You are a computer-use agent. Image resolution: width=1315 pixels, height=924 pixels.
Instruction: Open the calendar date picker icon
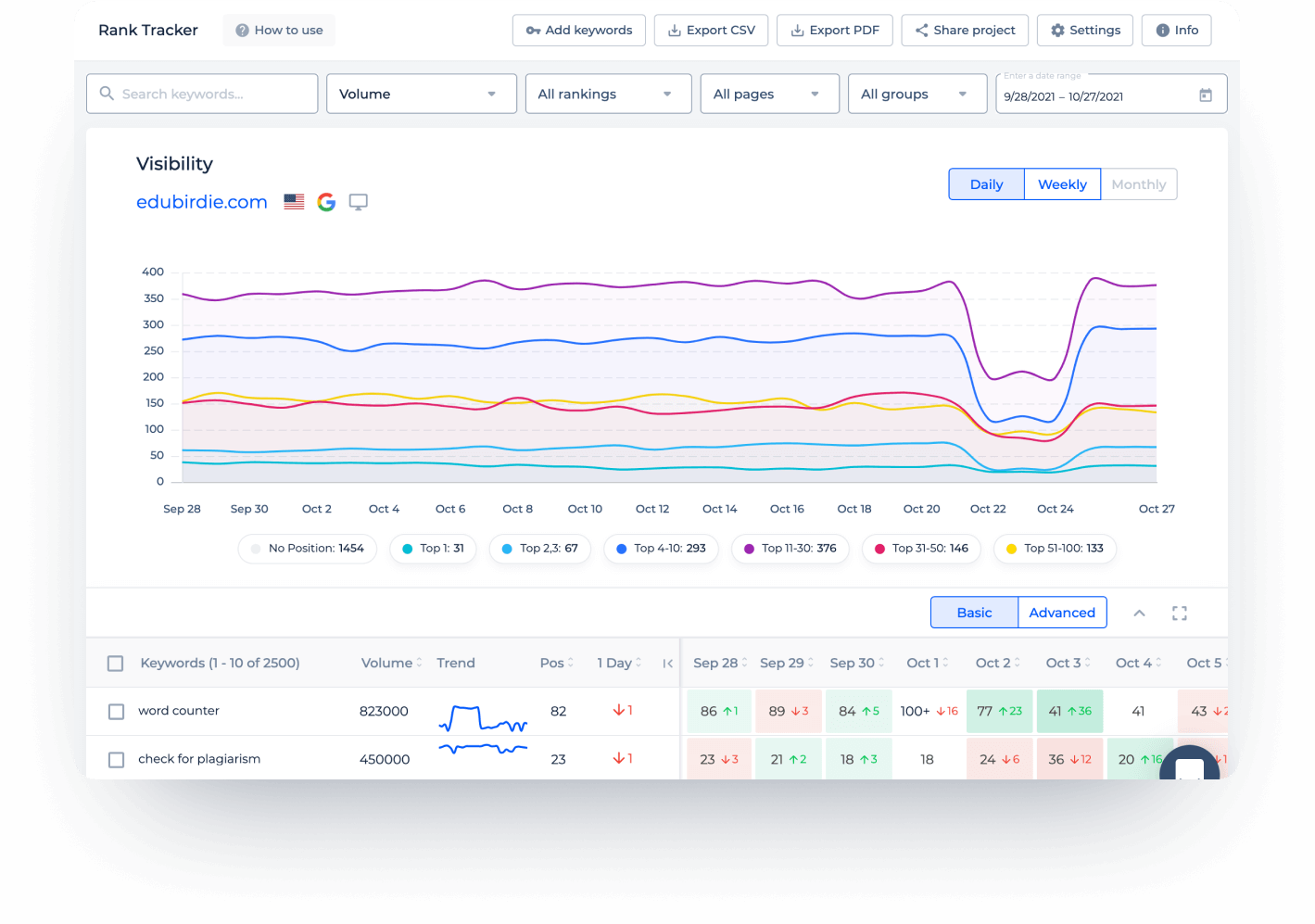[x=1206, y=95]
